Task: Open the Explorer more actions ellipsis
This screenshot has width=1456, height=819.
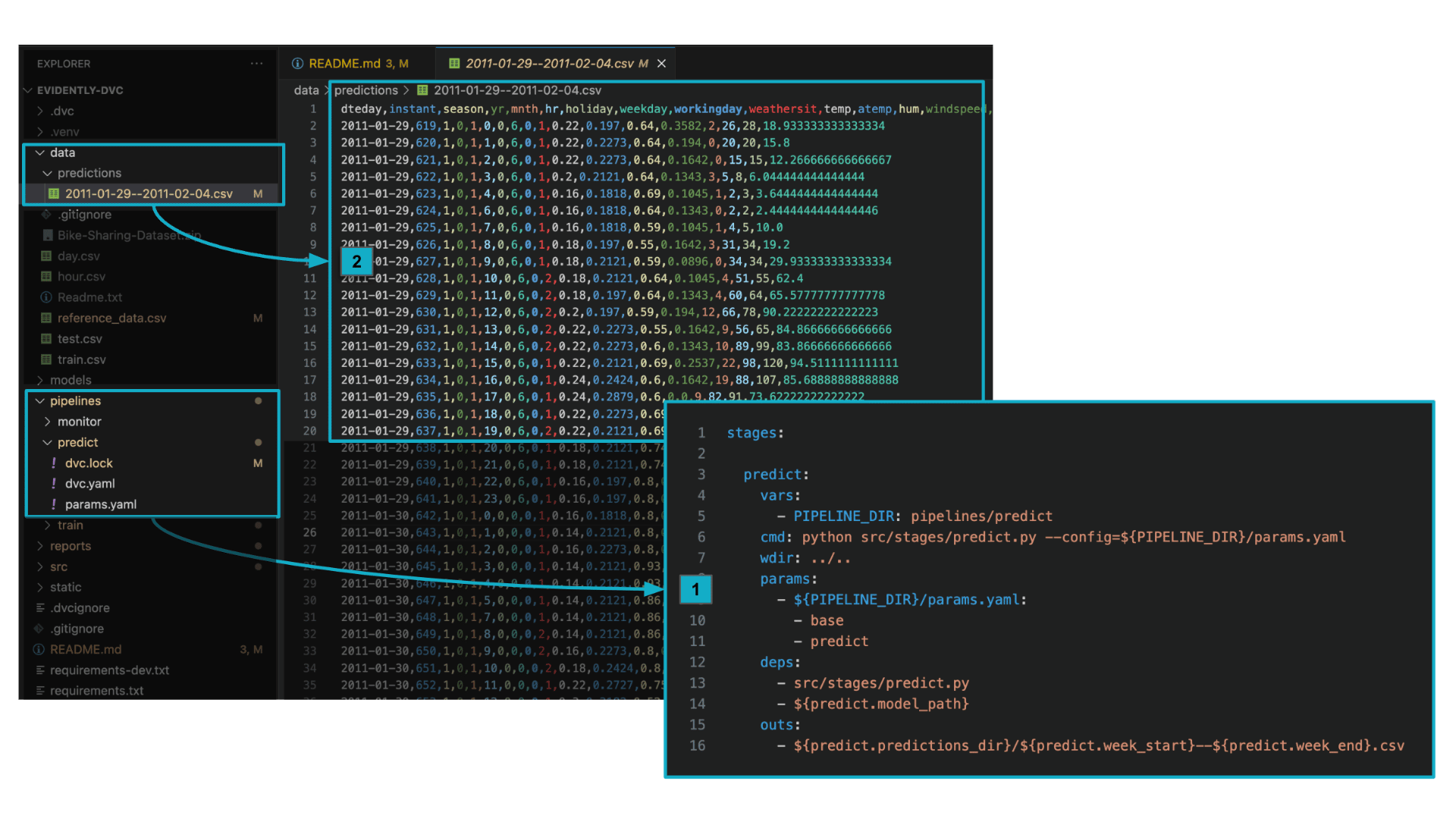Action: pos(257,64)
